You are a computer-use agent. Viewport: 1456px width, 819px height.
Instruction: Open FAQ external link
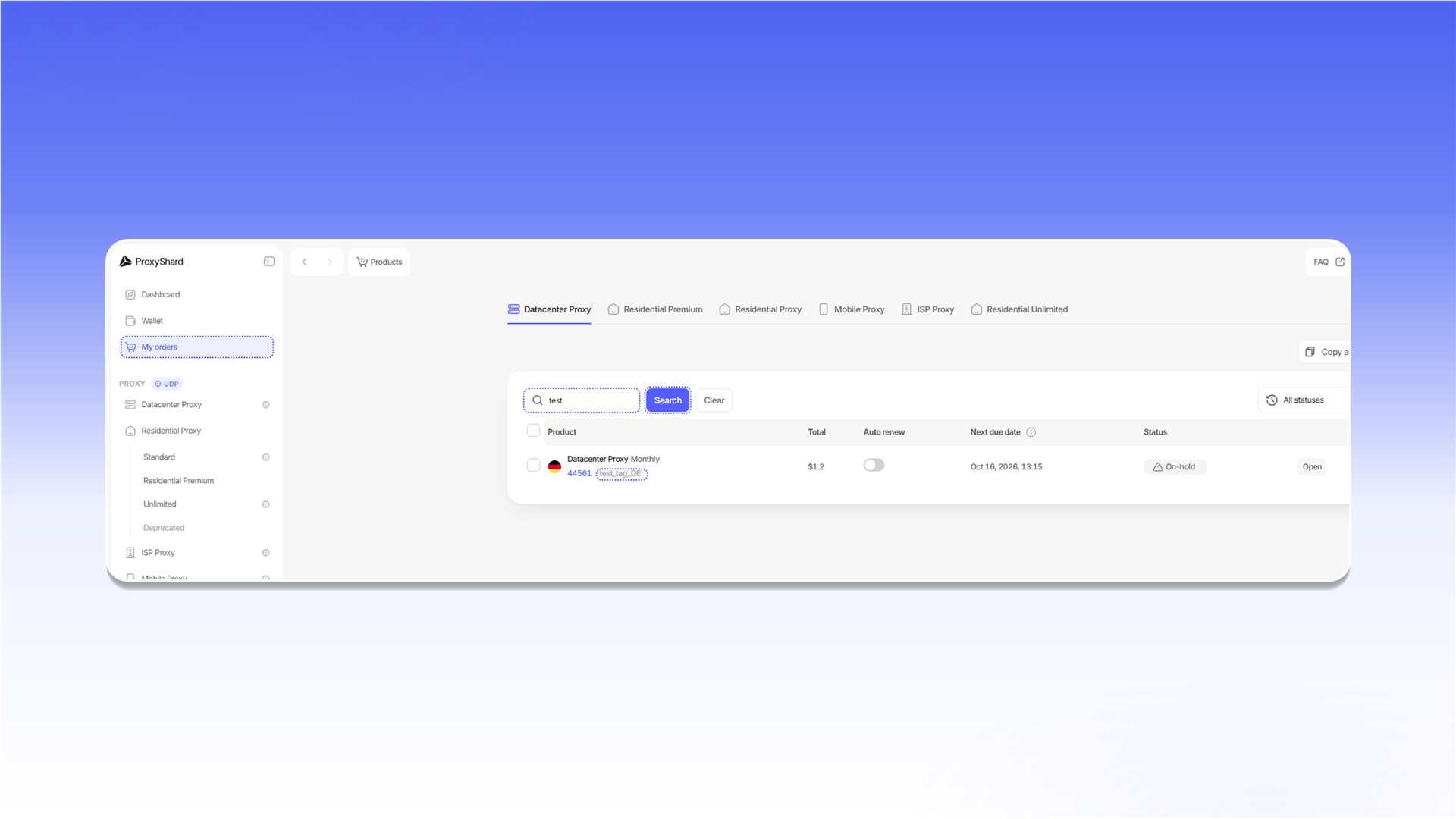pos(1329,262)
